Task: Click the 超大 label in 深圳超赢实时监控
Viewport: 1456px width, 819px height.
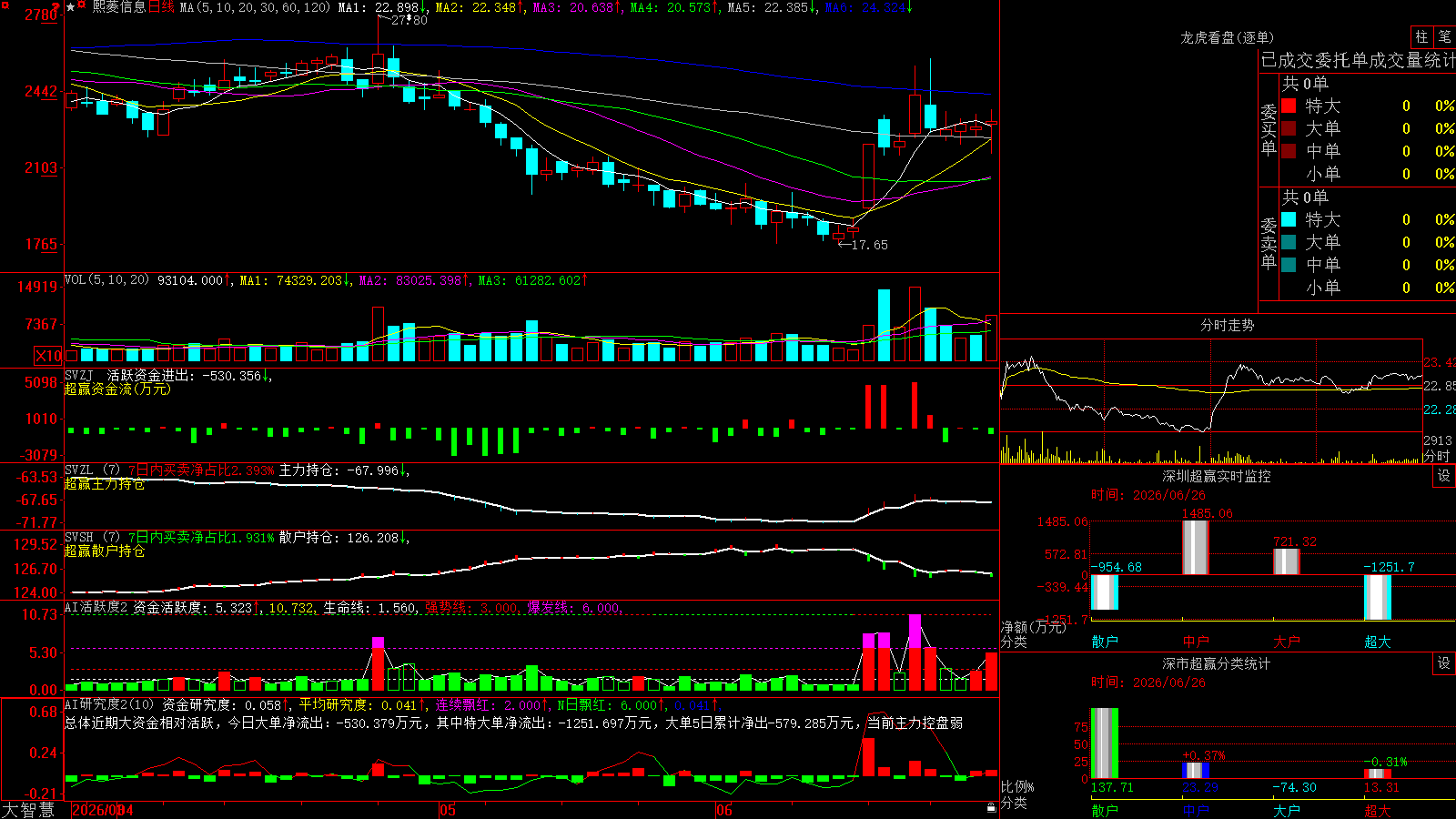Action: point(1378,642)
